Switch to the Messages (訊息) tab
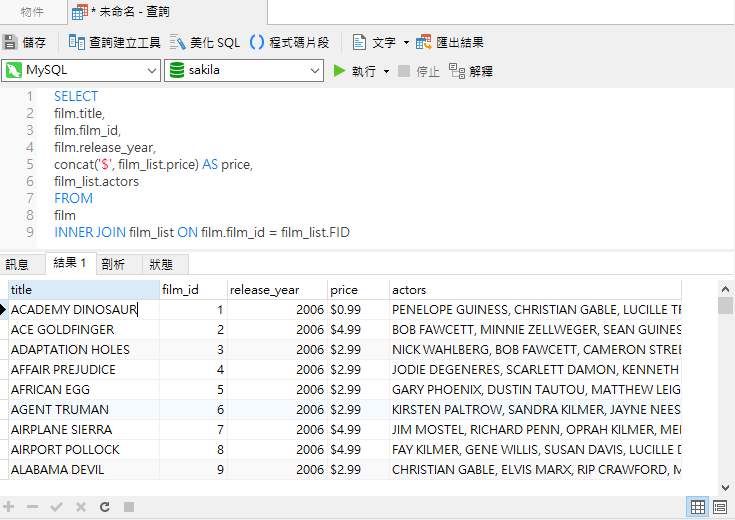735x520 pixels. click(x=18, y=264)
